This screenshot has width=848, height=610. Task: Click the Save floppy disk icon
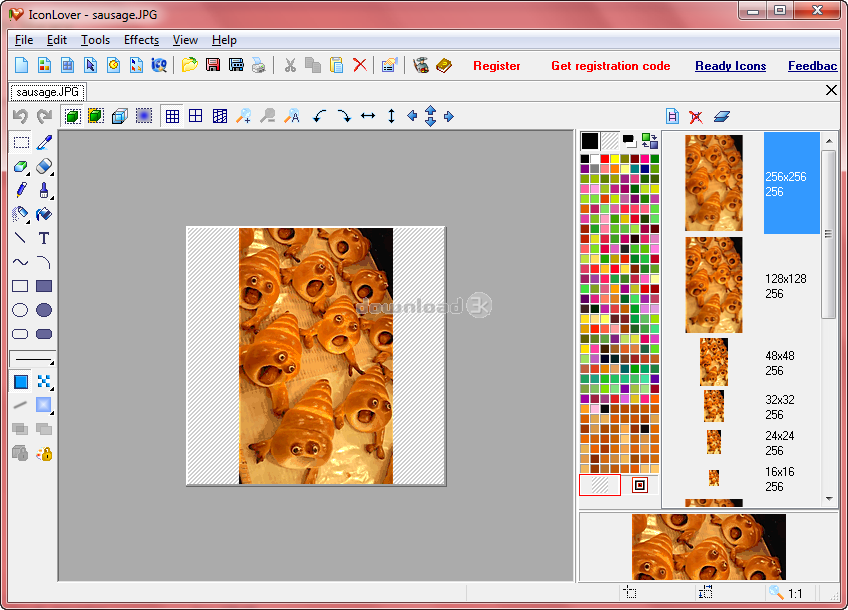click(212, 66)
